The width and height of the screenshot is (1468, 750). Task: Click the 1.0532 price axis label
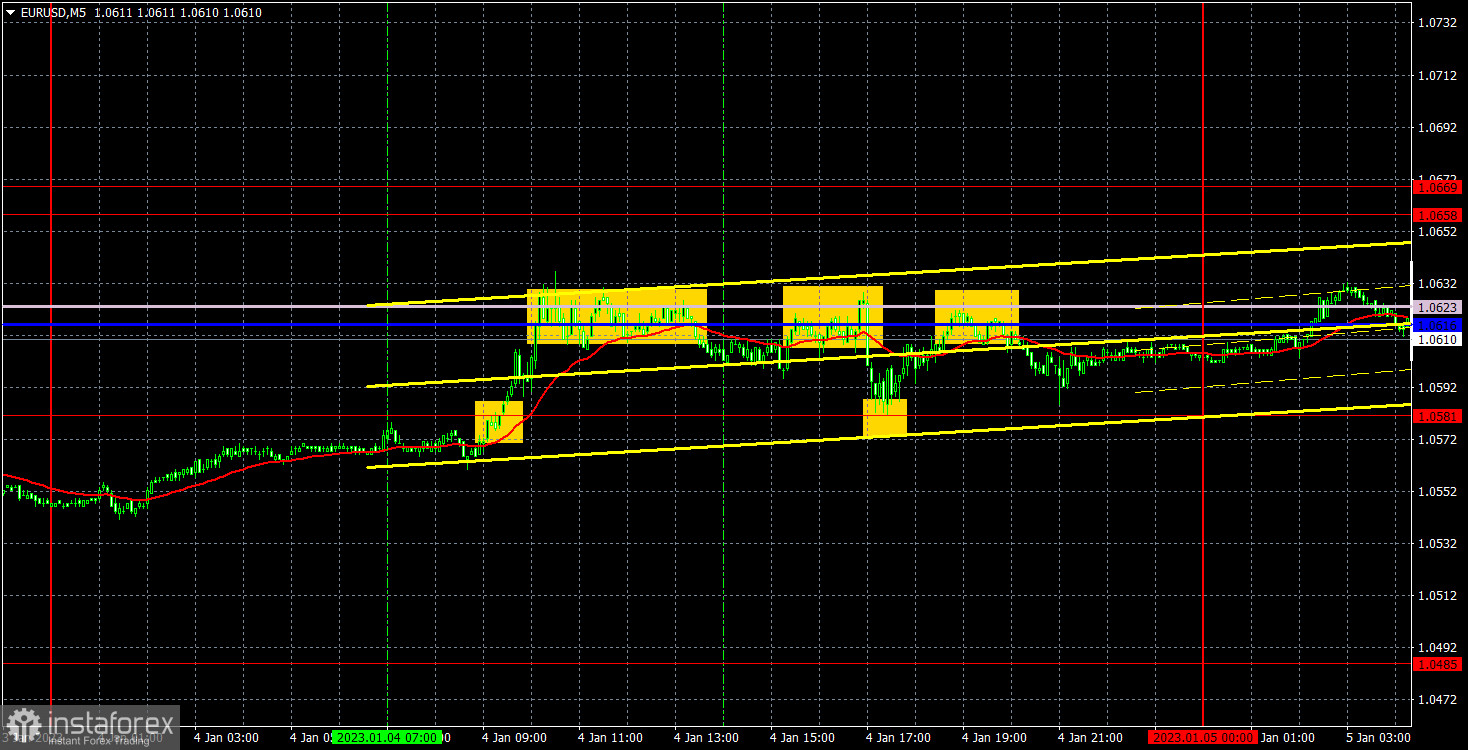click(x=1437, y=543)
